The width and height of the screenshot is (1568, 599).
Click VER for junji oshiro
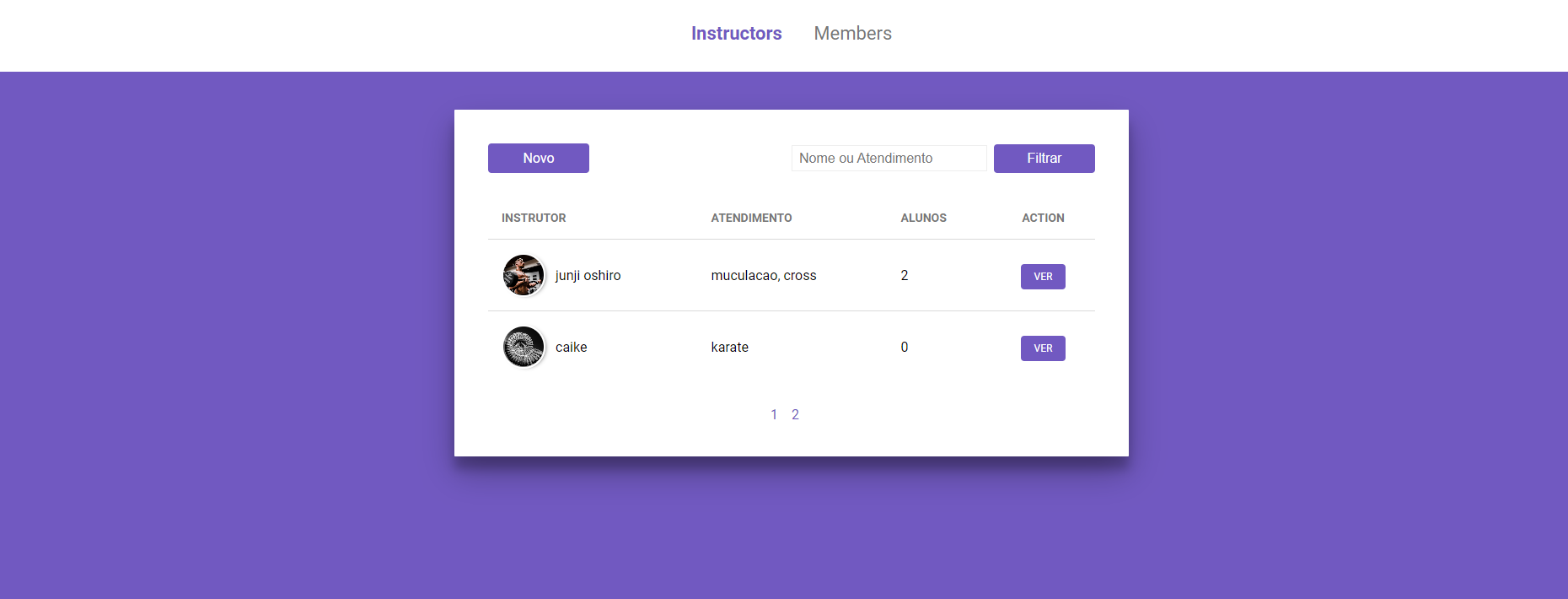click(x=1043, y=276)
